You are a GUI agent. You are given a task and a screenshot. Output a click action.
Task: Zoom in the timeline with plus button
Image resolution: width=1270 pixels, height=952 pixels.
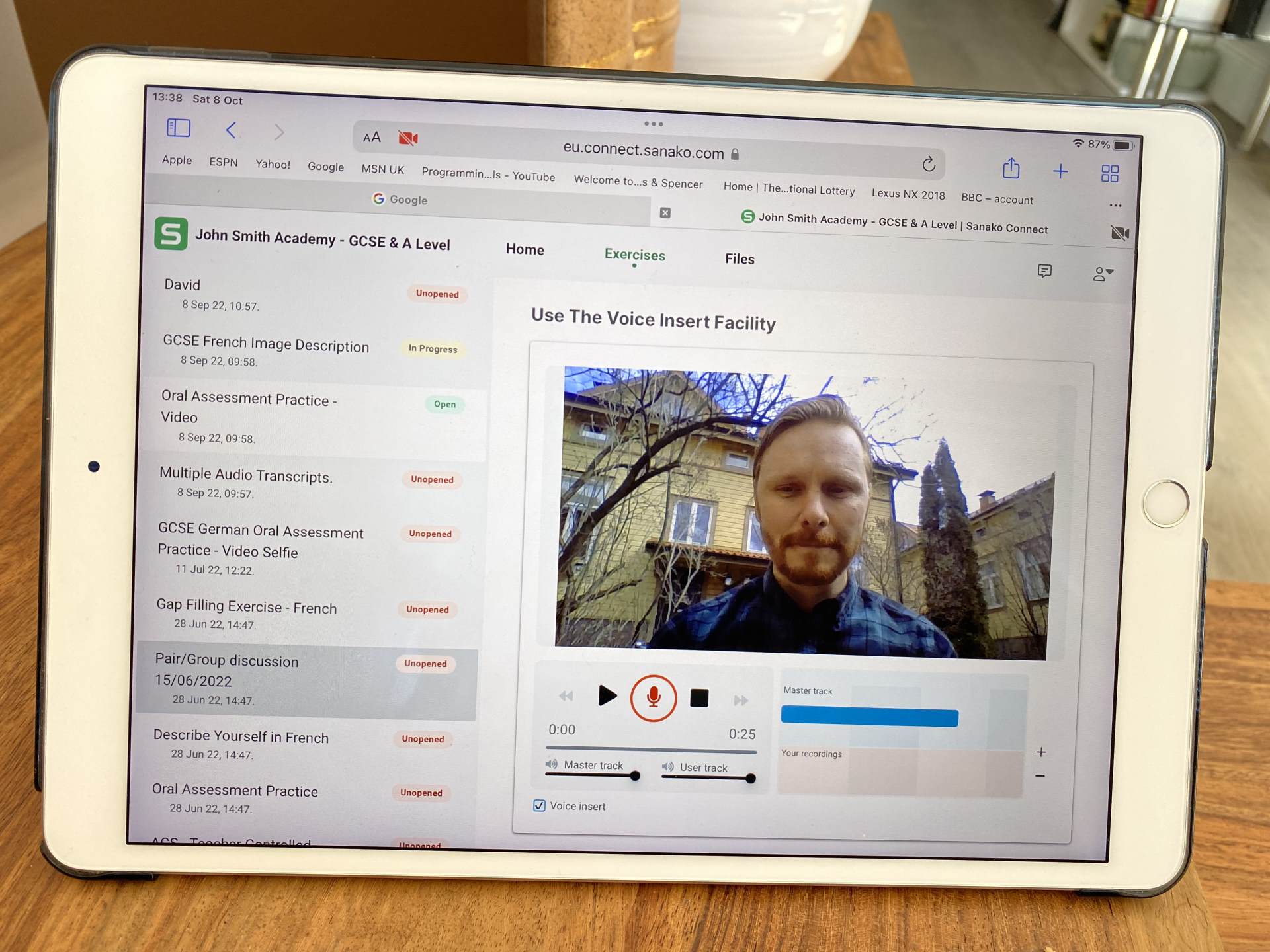pos(1041,752)
